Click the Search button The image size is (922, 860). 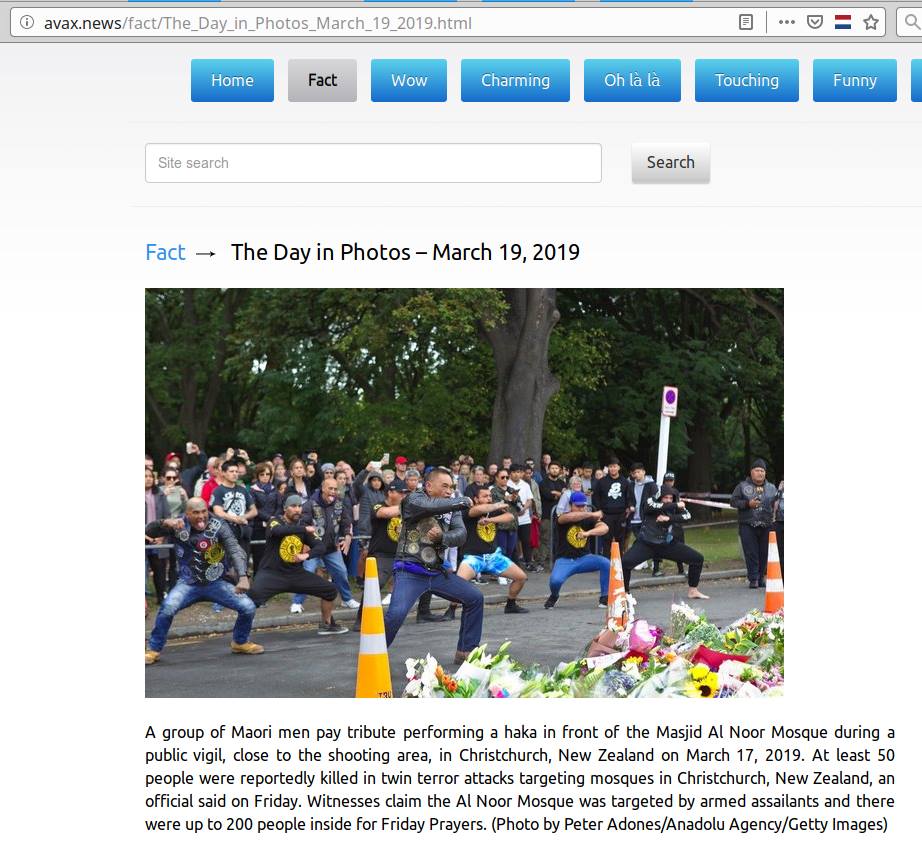671,162
